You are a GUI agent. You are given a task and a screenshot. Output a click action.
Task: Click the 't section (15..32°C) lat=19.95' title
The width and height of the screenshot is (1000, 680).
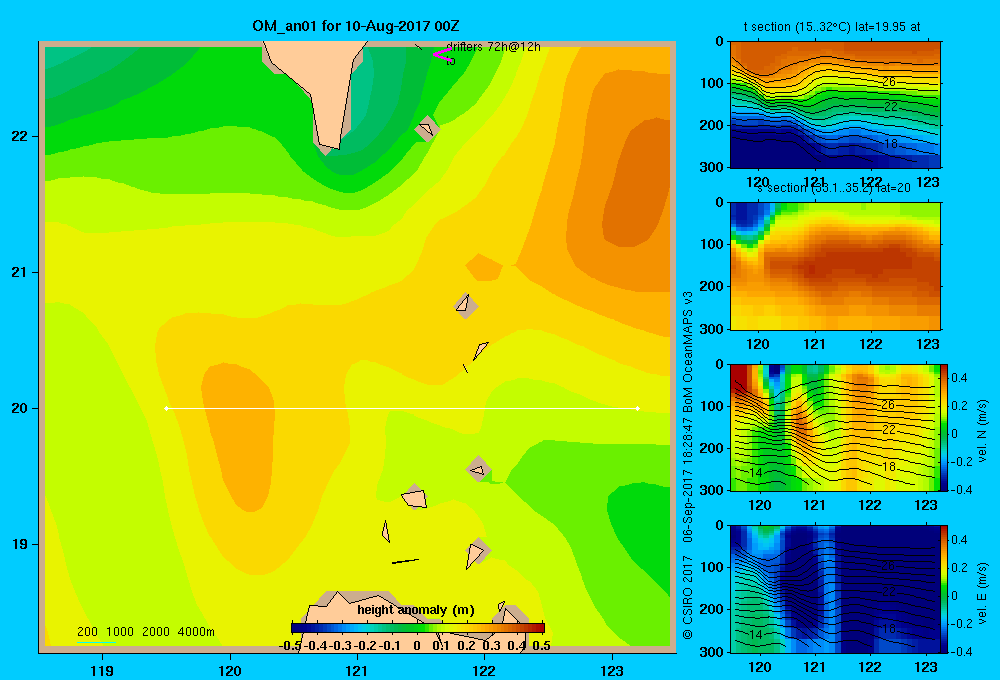coord(832,27)
